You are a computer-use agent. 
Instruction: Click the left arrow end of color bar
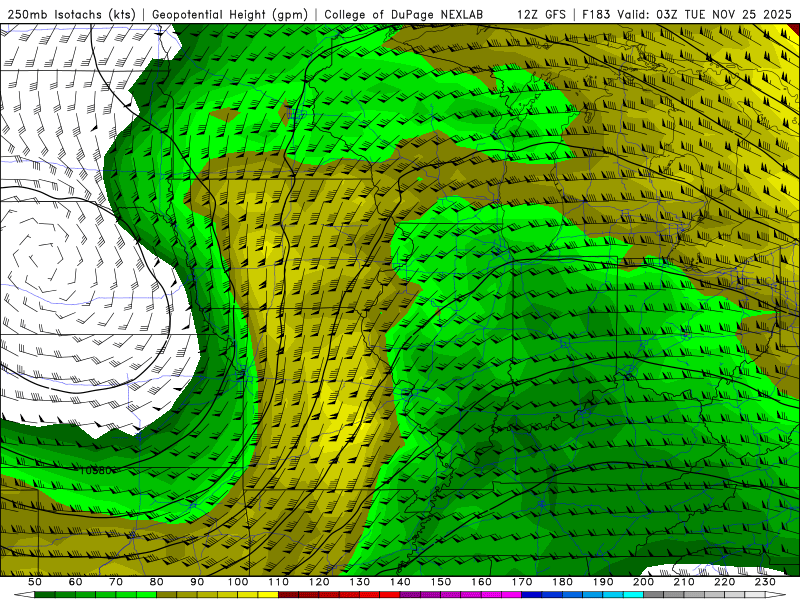click(24, 594)
